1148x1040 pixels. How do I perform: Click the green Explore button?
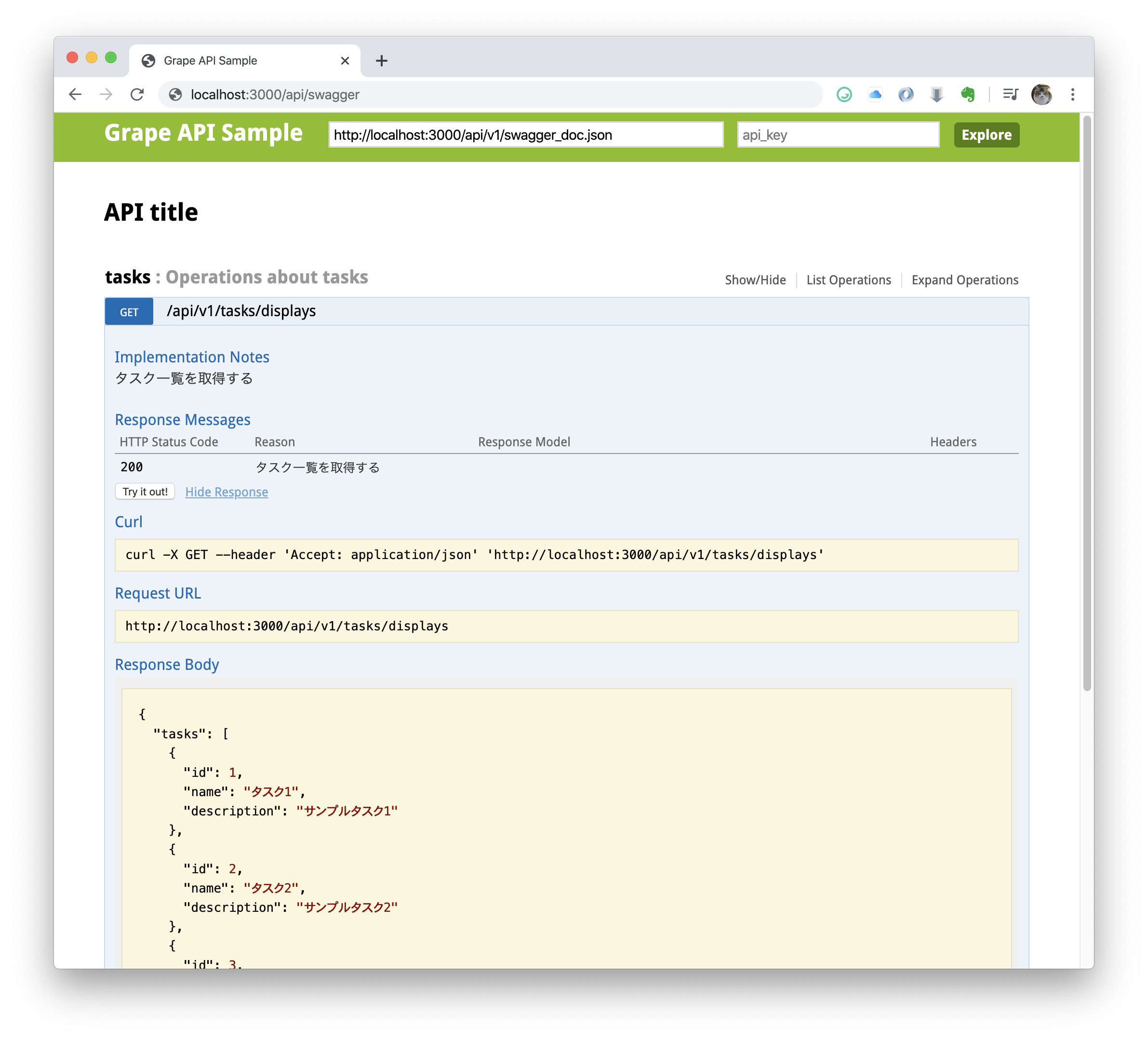point(986,135)
